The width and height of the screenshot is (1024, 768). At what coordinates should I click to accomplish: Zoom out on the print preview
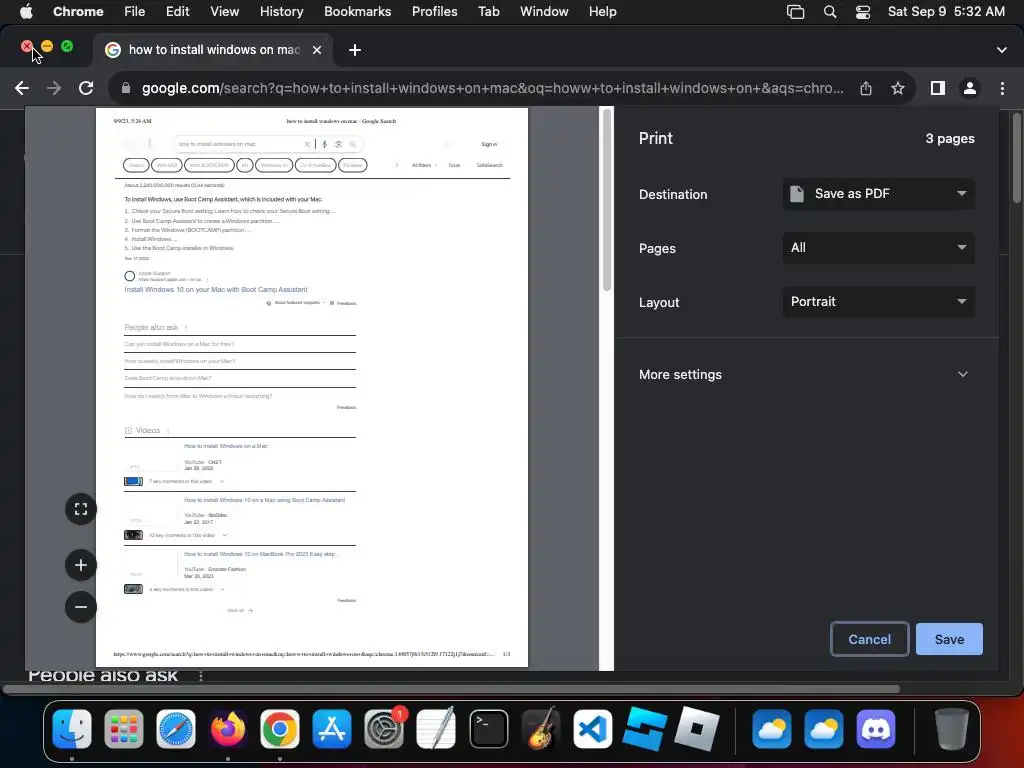(x=81, y=607)
